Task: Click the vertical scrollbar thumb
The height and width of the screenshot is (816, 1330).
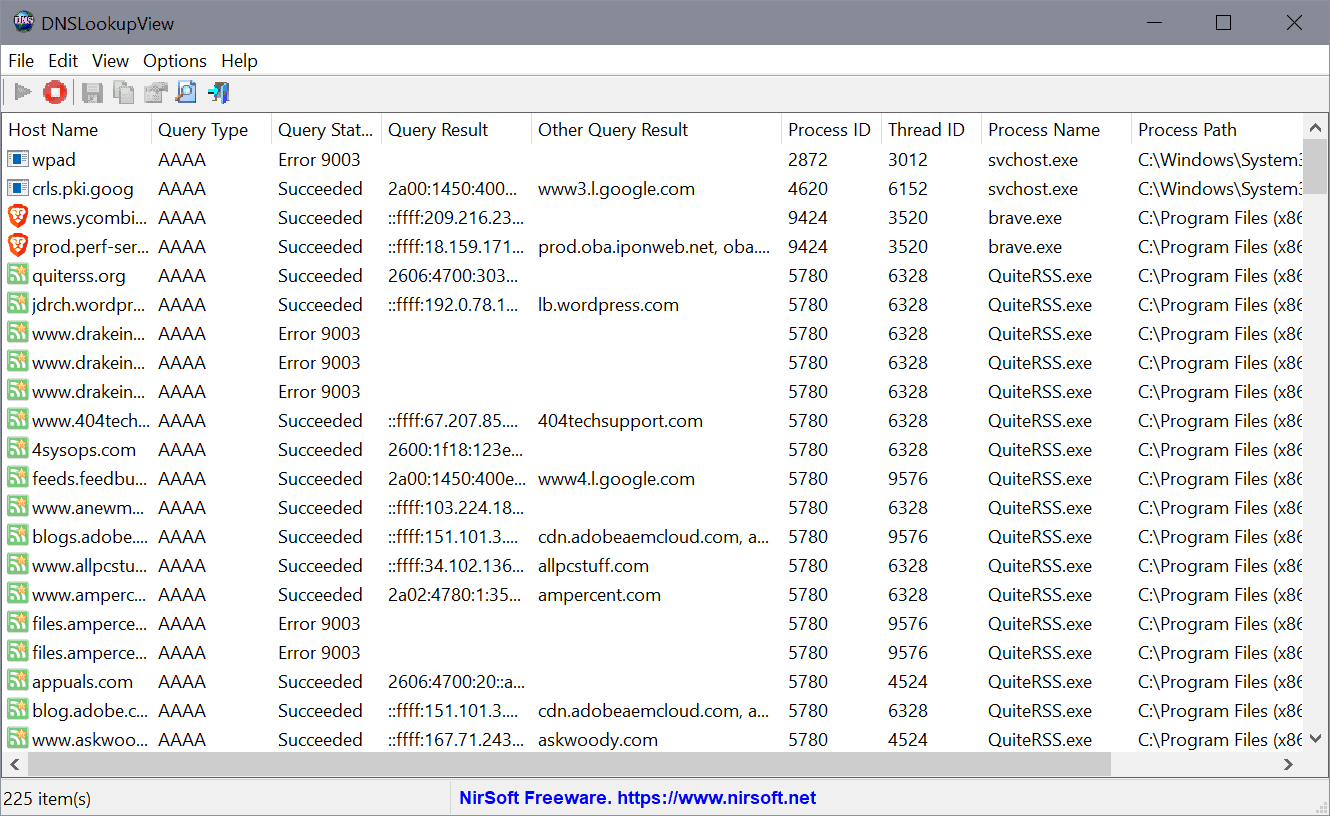Action: [1315, 166]
